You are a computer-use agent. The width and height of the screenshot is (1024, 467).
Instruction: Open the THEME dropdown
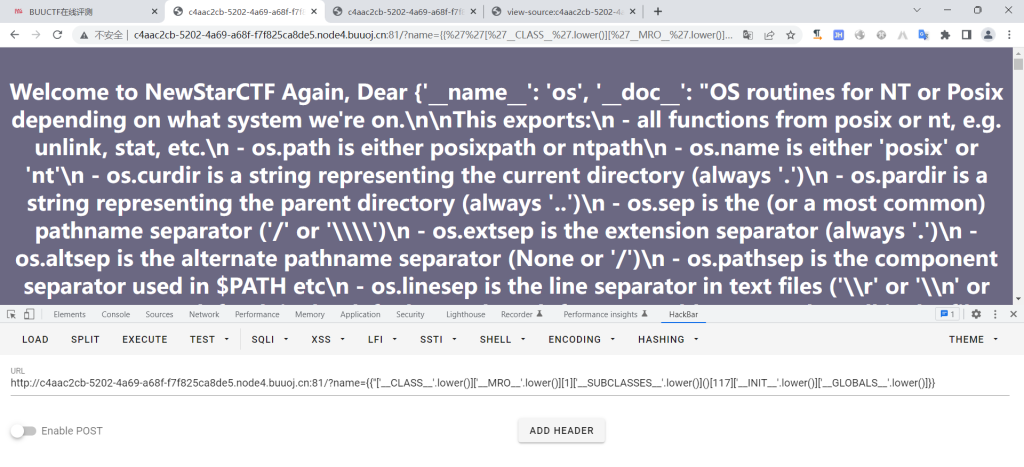[972, 339]
